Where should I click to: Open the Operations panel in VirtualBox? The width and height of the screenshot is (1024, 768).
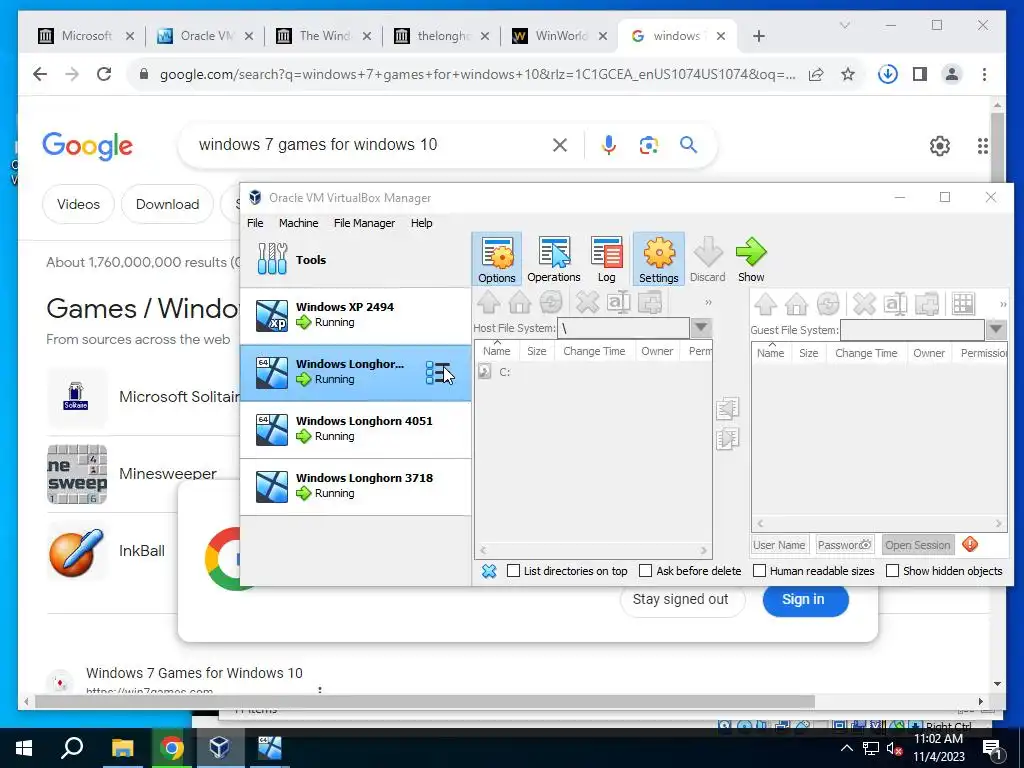pyautogui.click(x=554, y=259)
